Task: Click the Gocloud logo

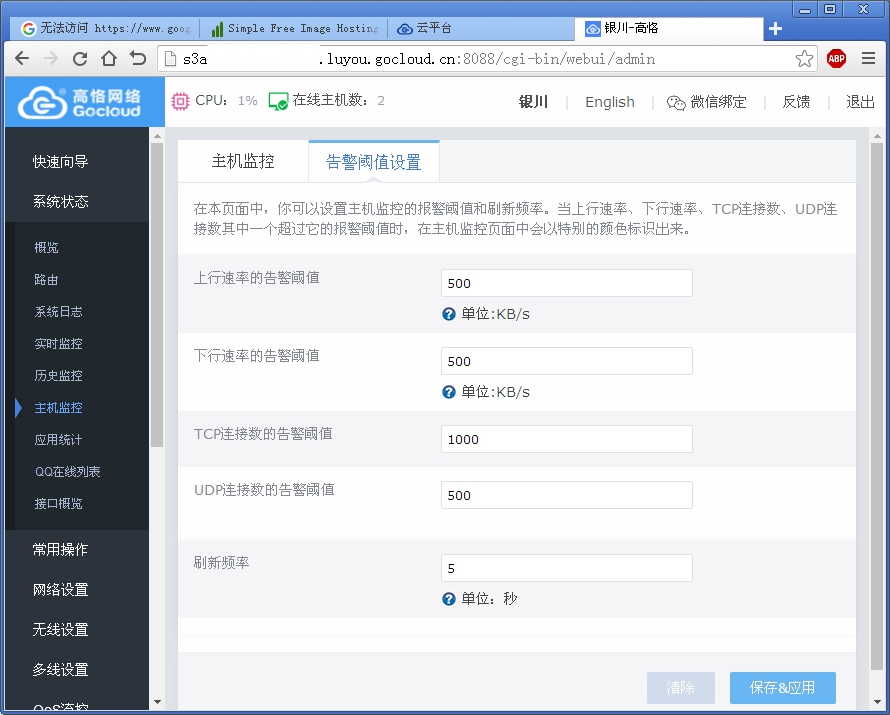Action: [79, 102]
